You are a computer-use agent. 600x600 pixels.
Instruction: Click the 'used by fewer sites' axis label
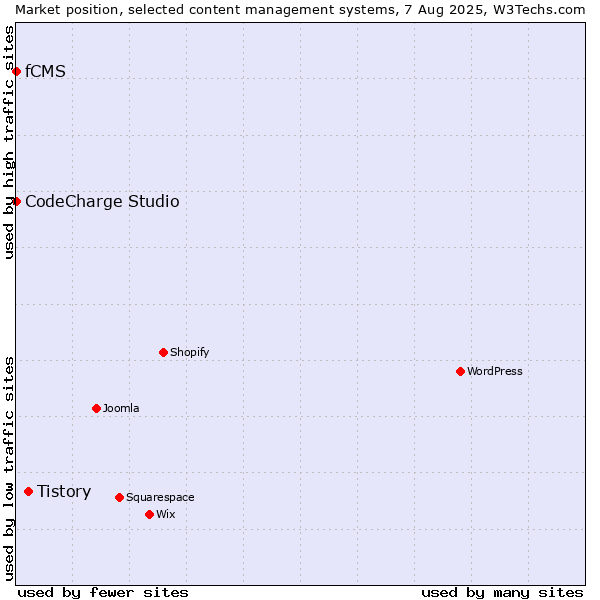pyautogui.click(x=103, y=593)
